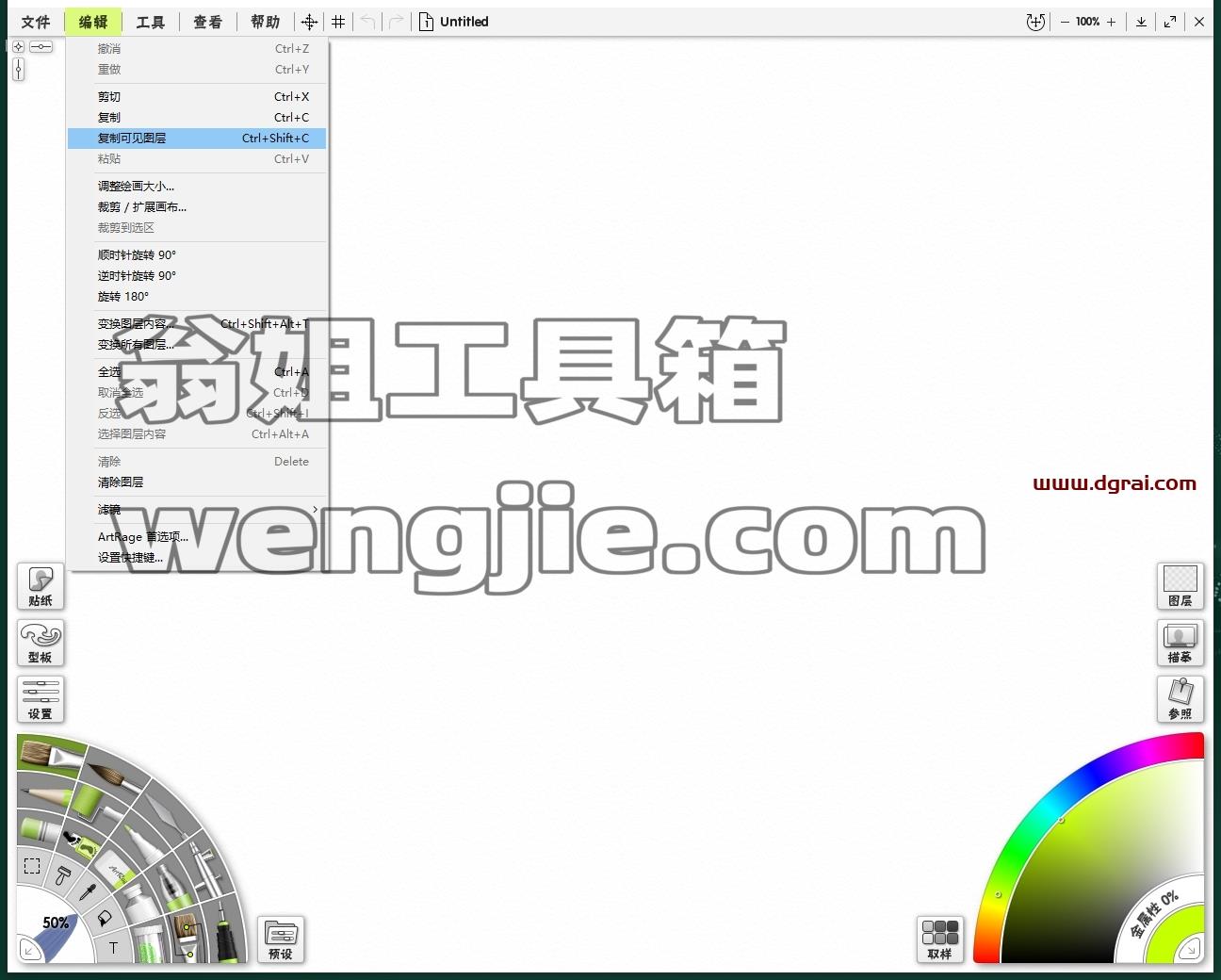Choose 复制可见图层 menu entry

click(x=197, y=139)
